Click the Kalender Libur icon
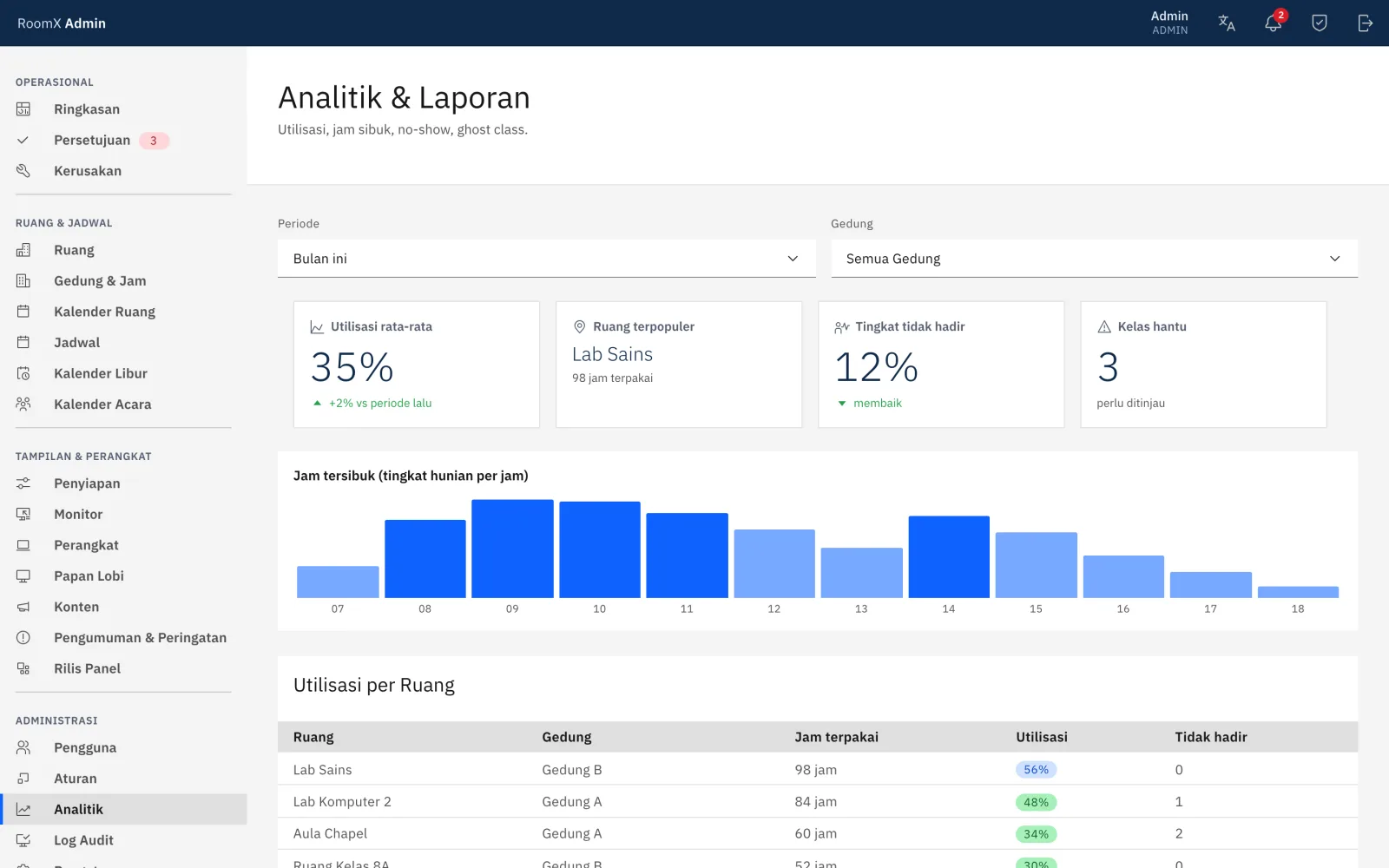Viewport: 1389px width, 868px height. (23, 373)
